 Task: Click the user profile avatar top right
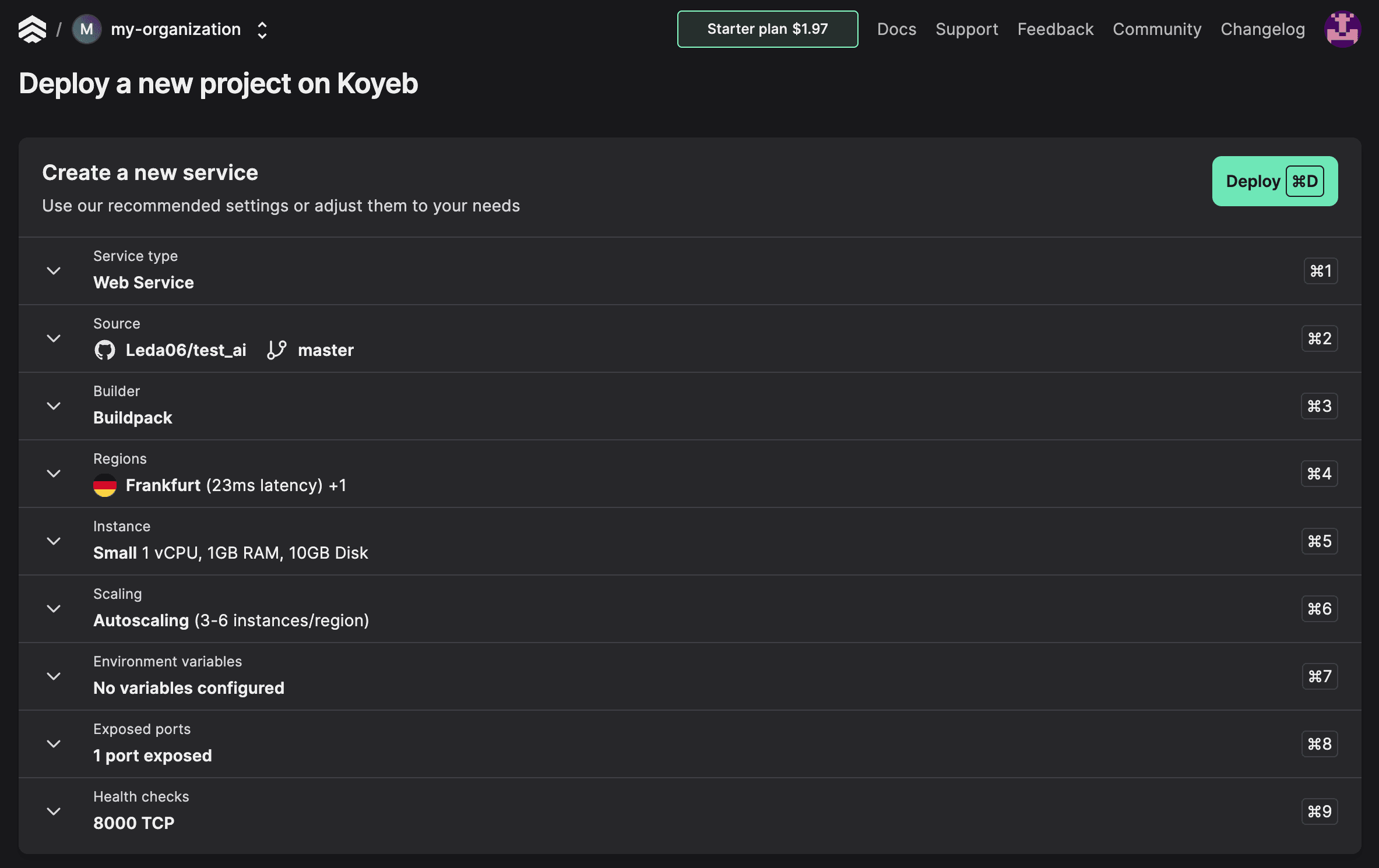pyautogui.click(x=1342, y=29)
